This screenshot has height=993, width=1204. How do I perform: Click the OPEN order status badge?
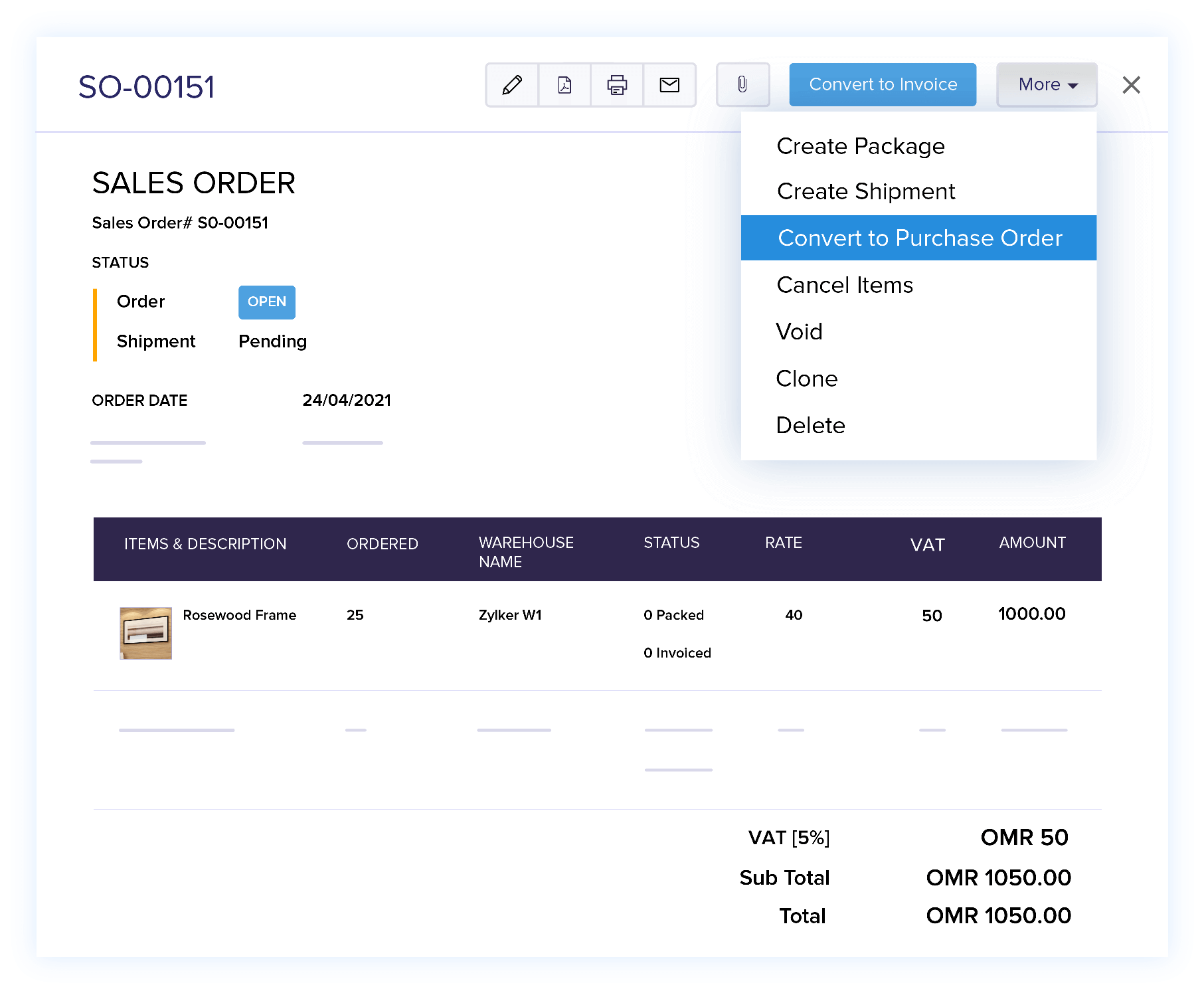267,302
